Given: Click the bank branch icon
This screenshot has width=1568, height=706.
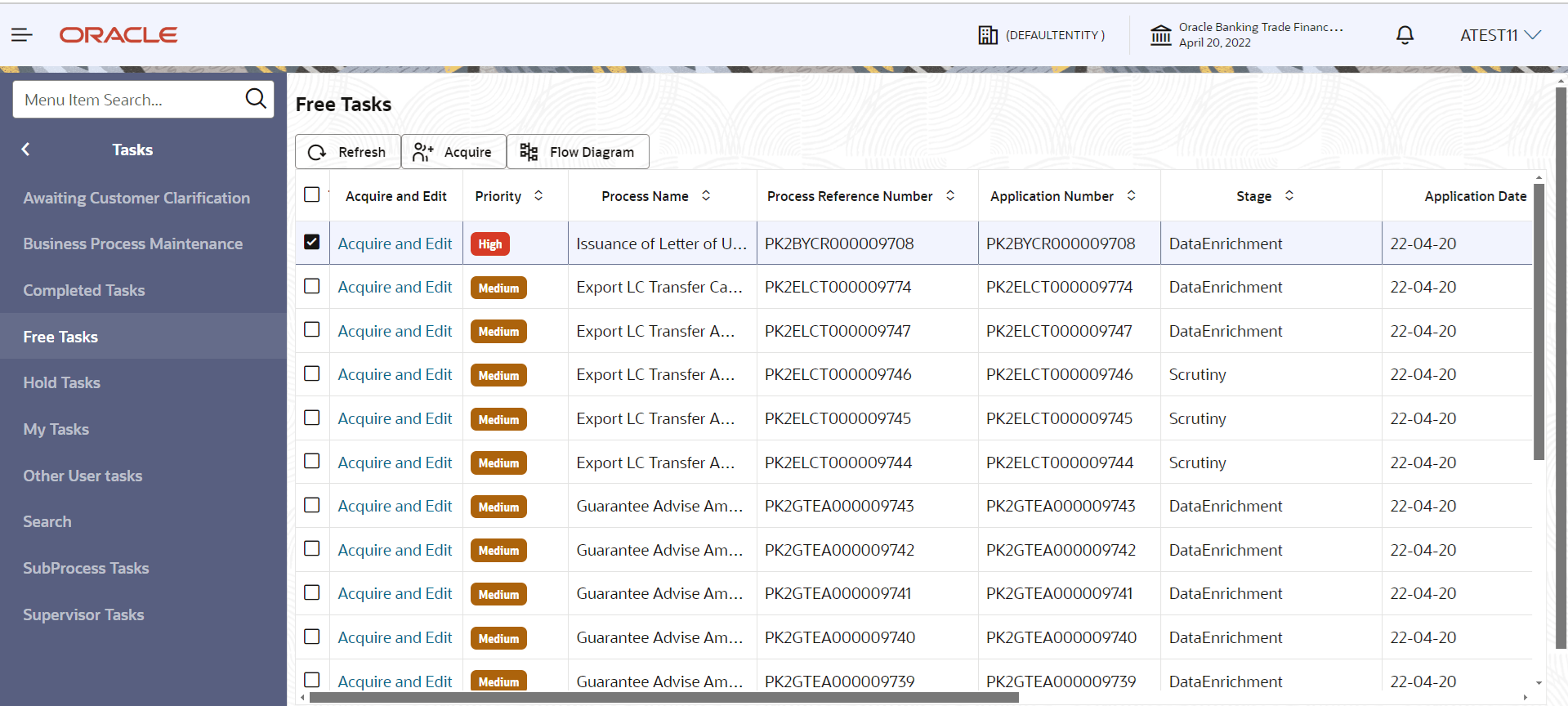Looking at the screenshot, I should point(1161,35).
